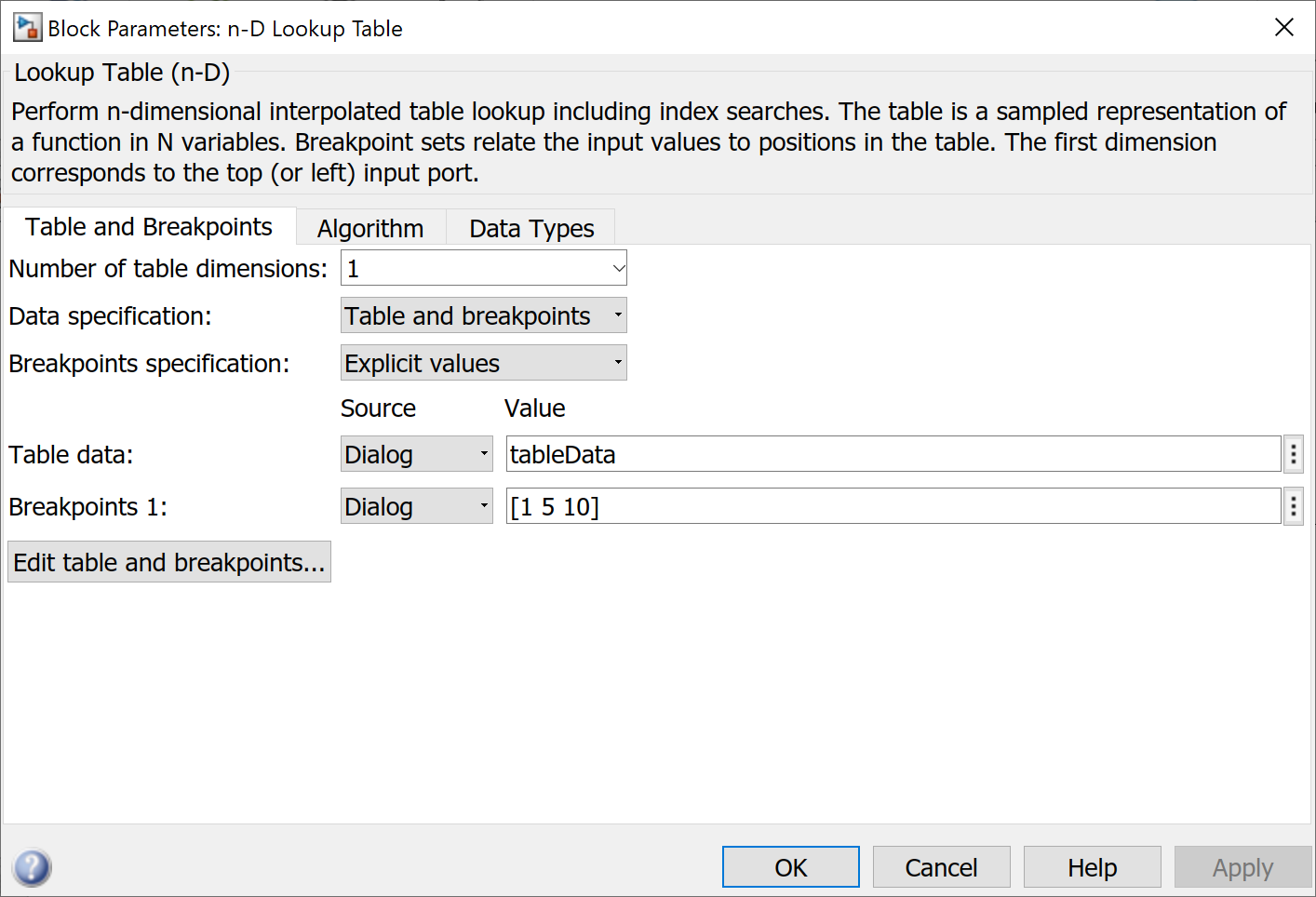
Task: Switch to the Data Types tab
Action: click(x=530, y=227)
